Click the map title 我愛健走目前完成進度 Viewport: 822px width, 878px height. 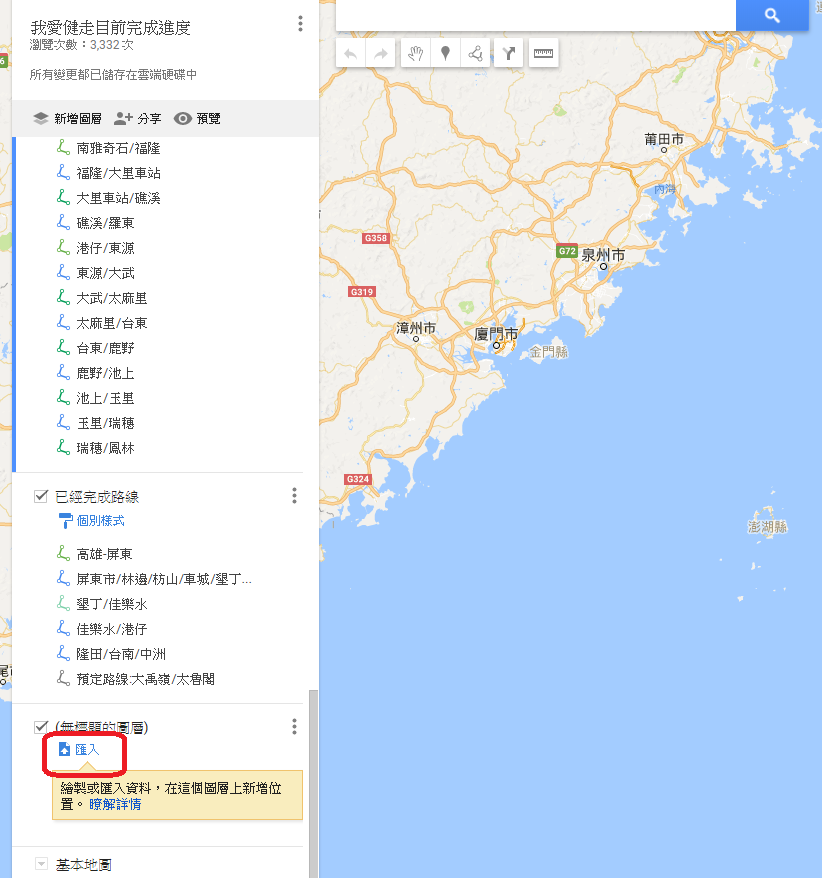click(110, 27)
